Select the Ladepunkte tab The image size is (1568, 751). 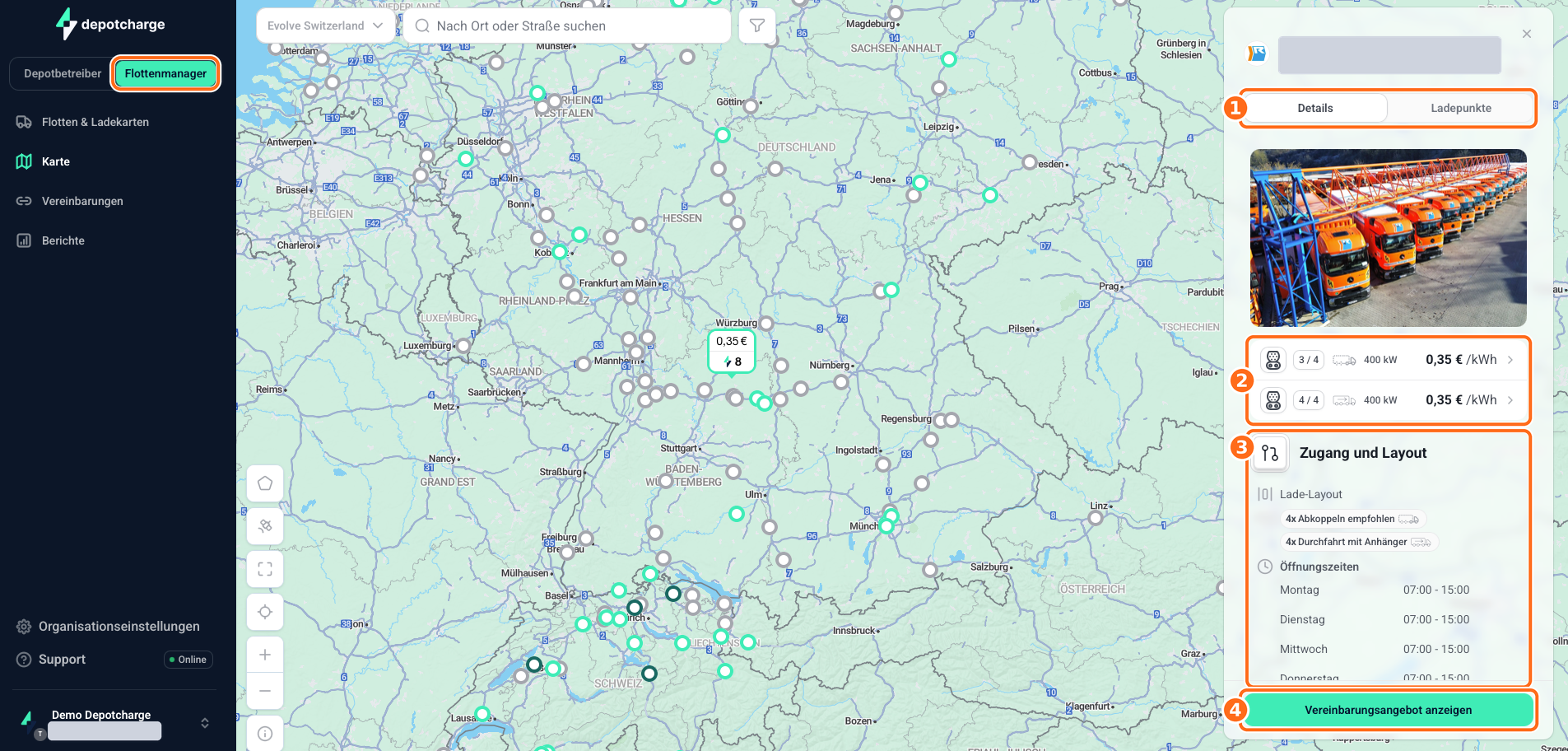click(x=1461, y=108)
